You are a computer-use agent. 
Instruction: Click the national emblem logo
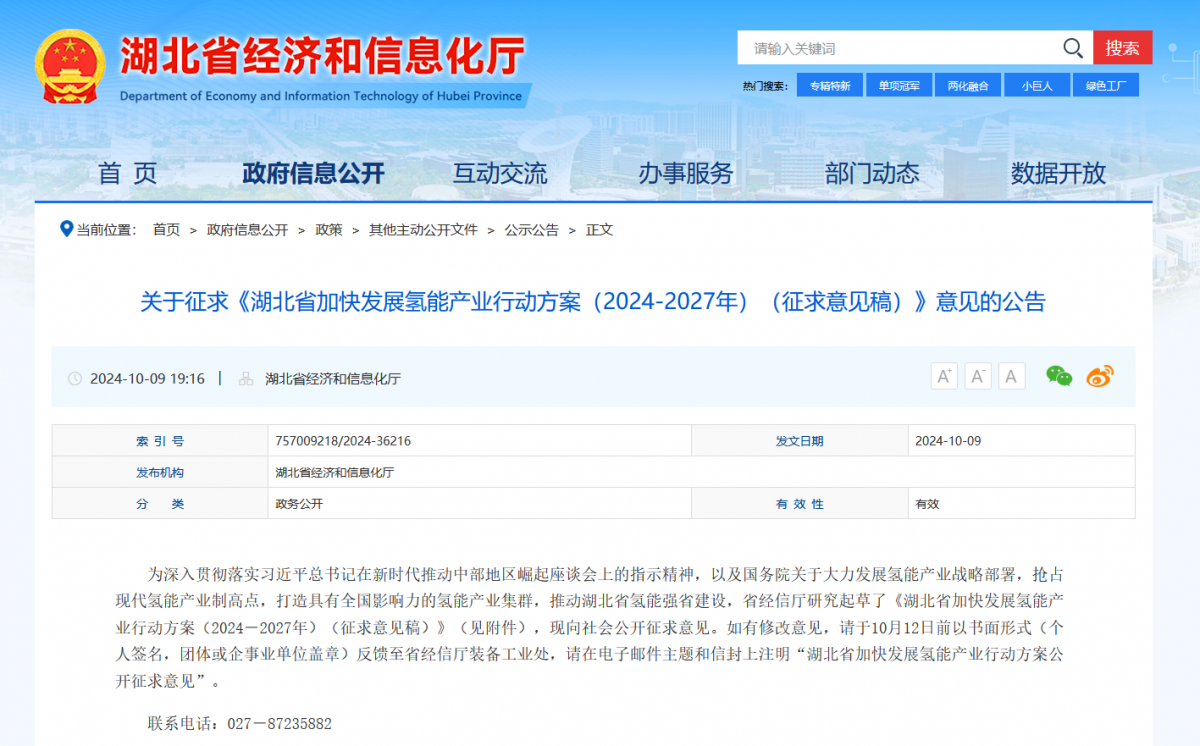point(70,66)
